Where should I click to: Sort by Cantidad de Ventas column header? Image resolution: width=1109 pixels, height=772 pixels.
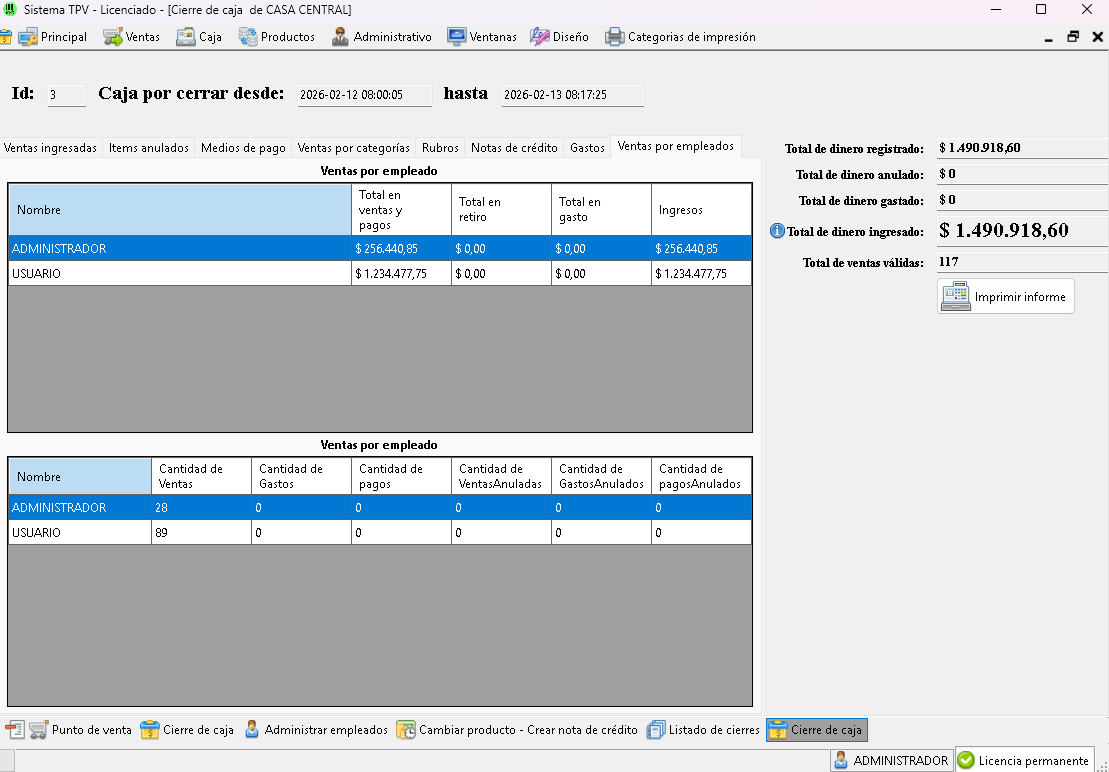coord(200,476)
